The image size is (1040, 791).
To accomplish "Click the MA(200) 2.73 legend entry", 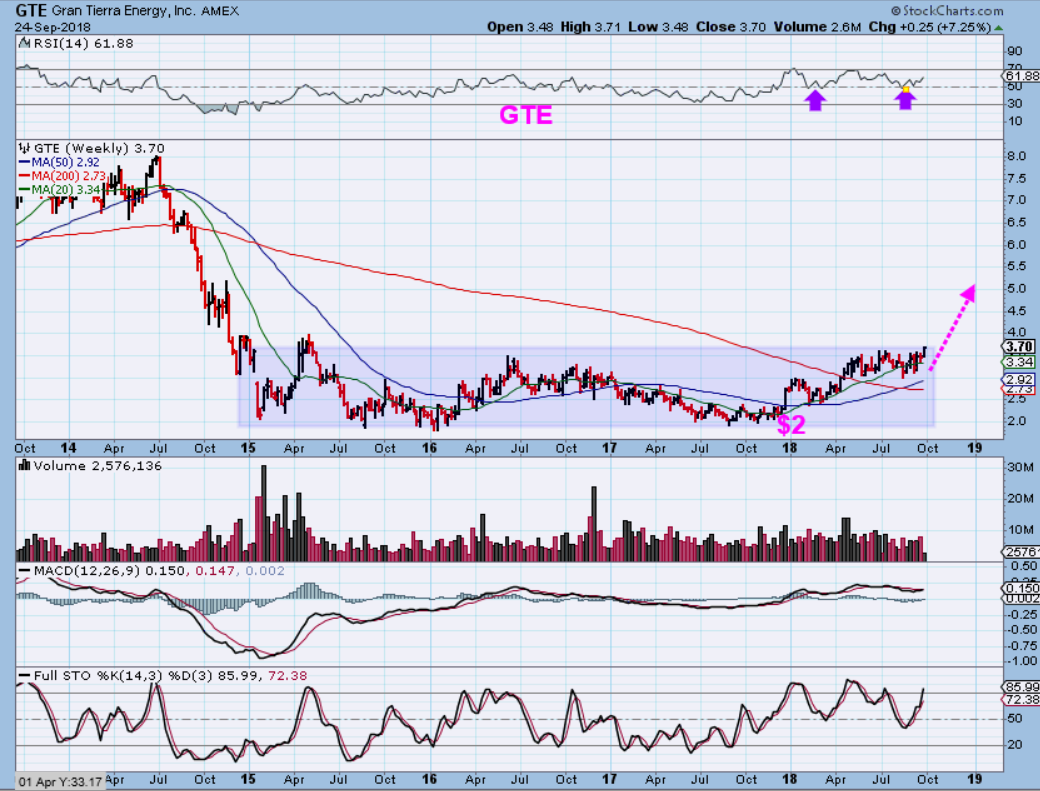I will (x=68, y=176).
